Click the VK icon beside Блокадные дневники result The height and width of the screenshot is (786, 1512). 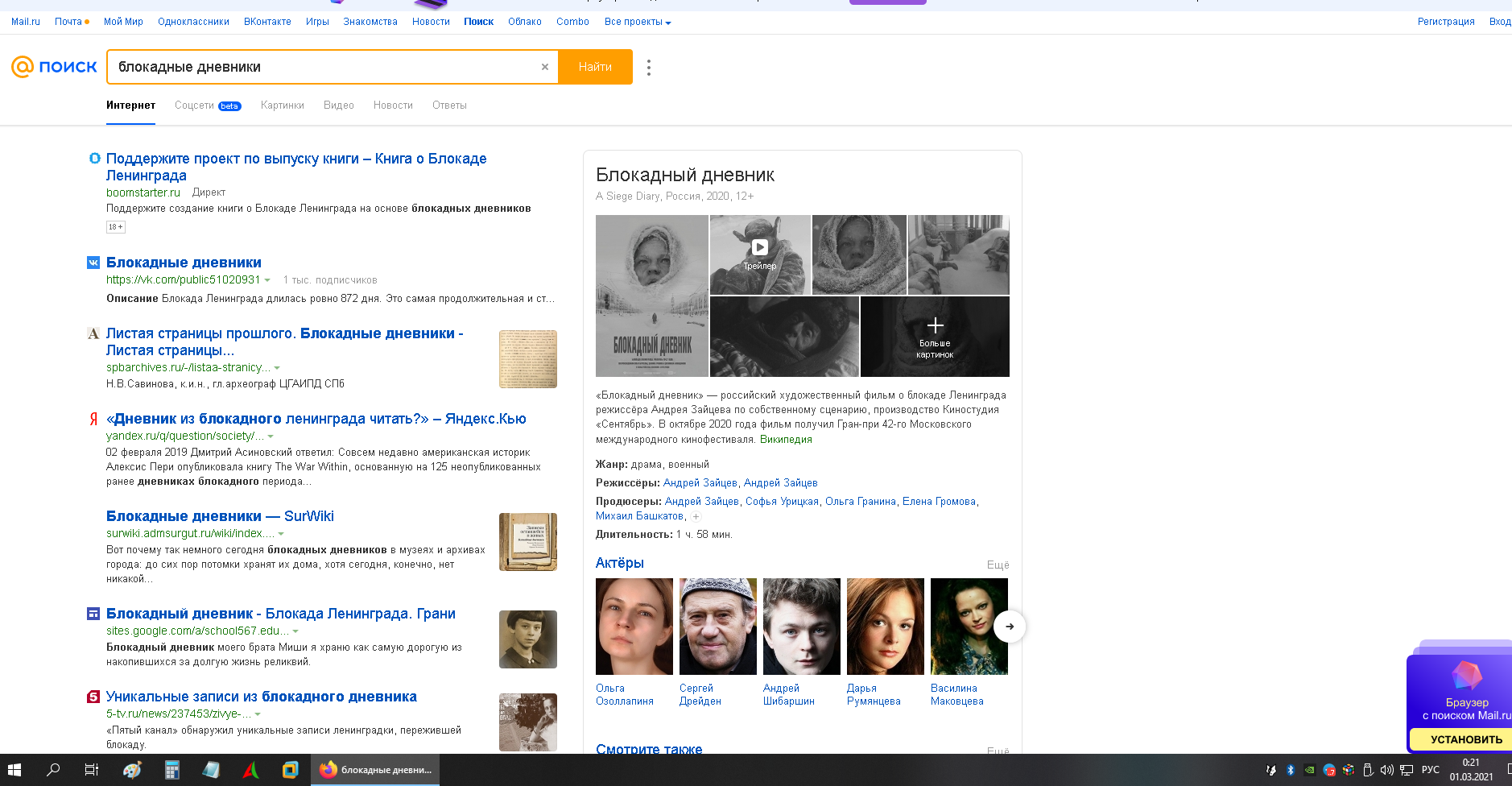point(93,262)
